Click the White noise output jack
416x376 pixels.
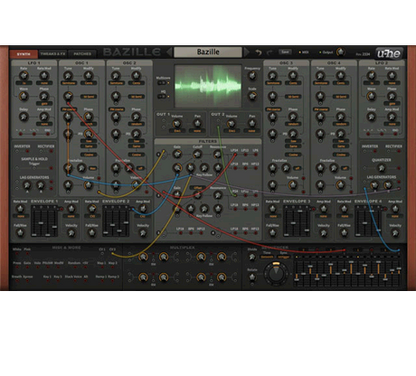click(x=17, y=254)
